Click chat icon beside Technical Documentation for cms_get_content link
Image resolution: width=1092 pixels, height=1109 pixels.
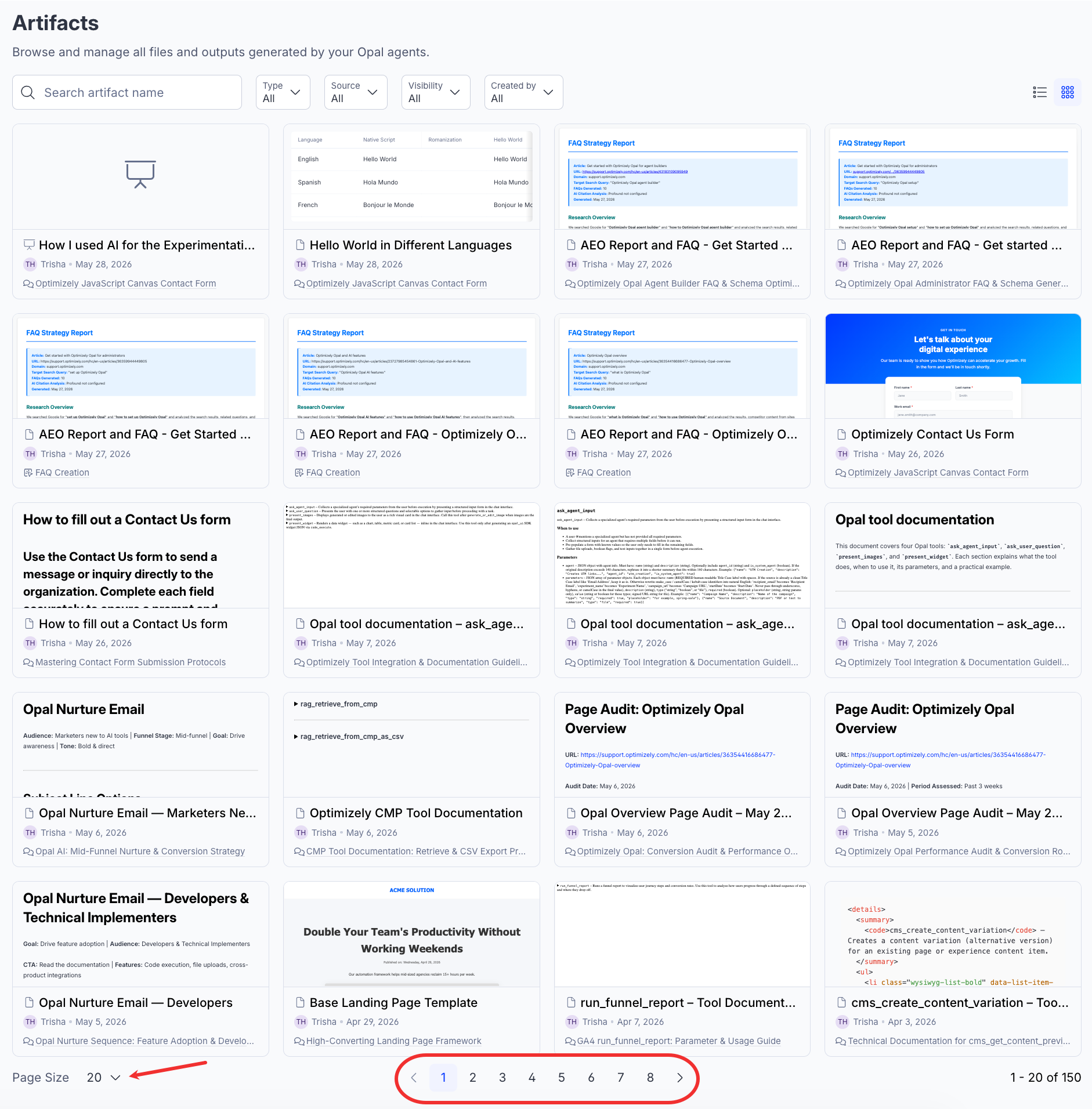tap(841, 1041)
